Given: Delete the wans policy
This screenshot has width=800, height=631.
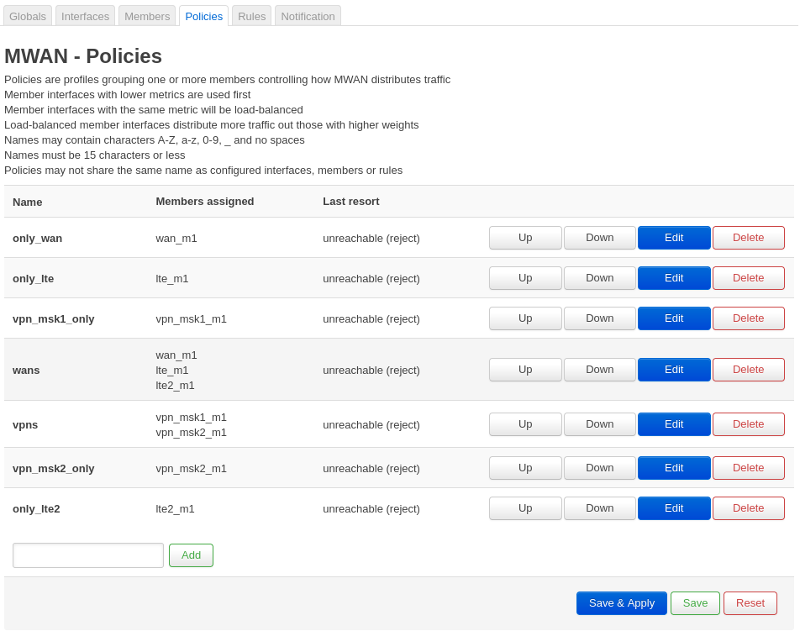Looking at the screenshot, I should tap(748, 370).
